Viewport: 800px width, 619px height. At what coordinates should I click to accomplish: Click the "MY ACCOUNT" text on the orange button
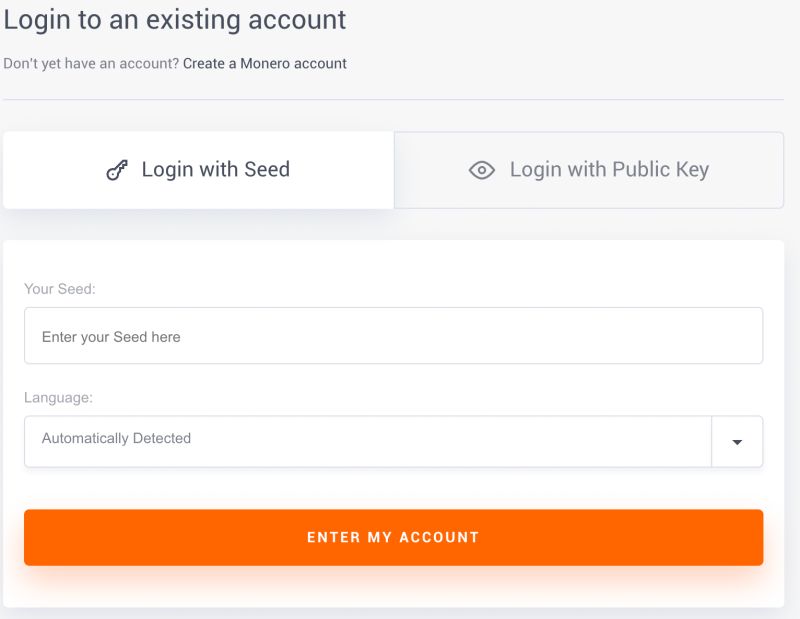tap(423, 537)
